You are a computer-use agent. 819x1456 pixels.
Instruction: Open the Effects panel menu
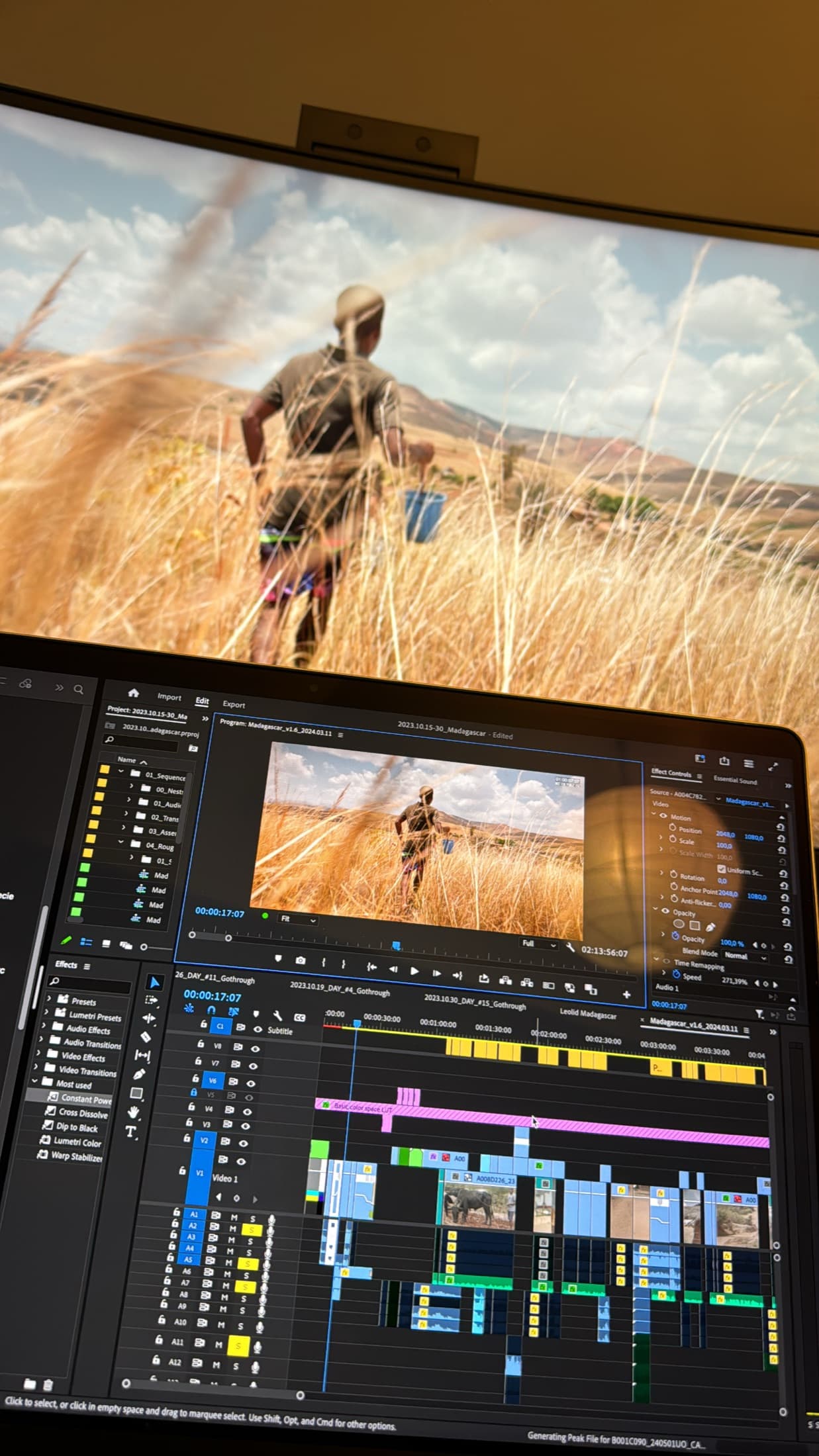pos(87,966)
